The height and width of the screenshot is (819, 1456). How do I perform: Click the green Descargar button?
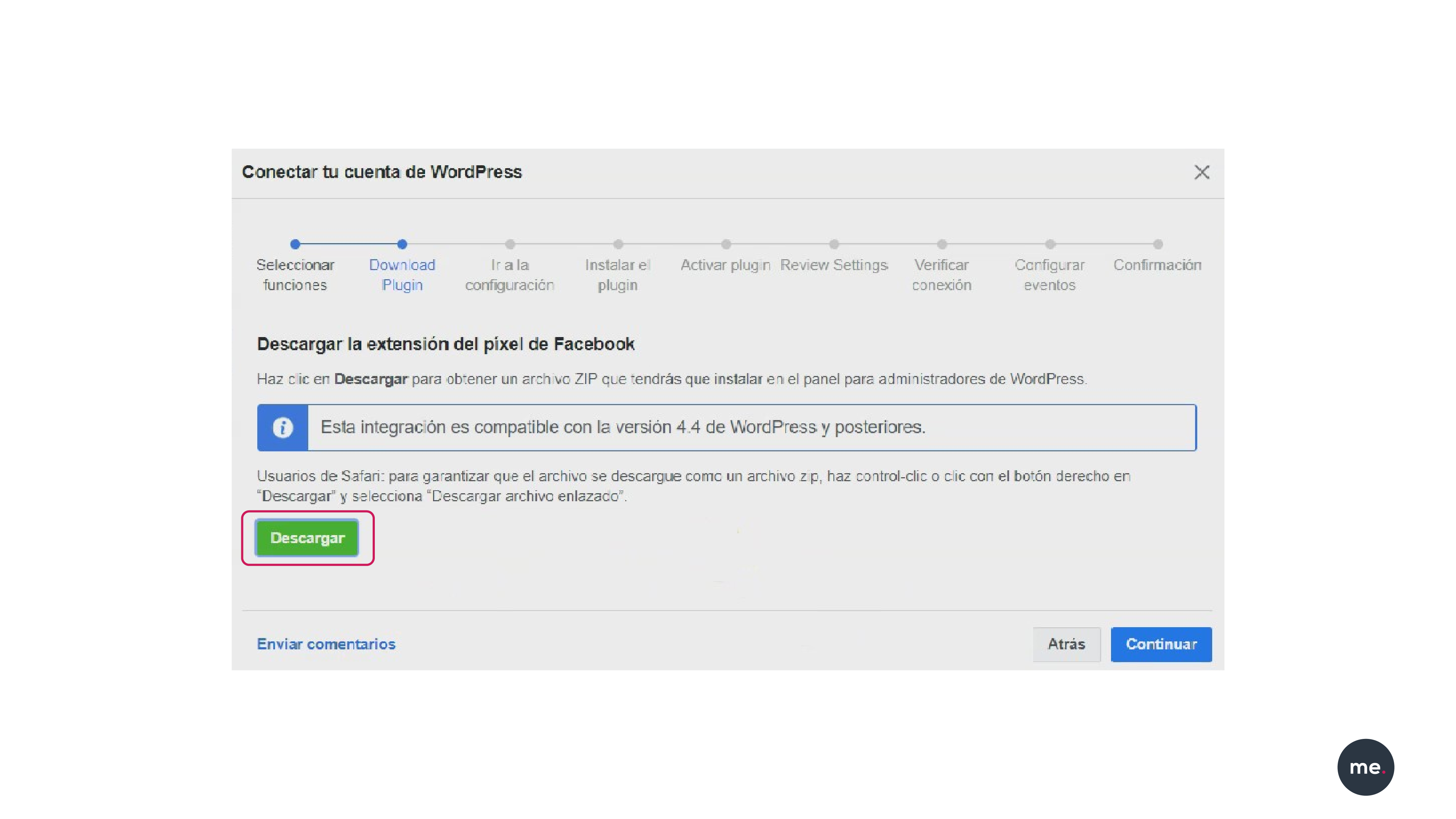click(307, 538)
